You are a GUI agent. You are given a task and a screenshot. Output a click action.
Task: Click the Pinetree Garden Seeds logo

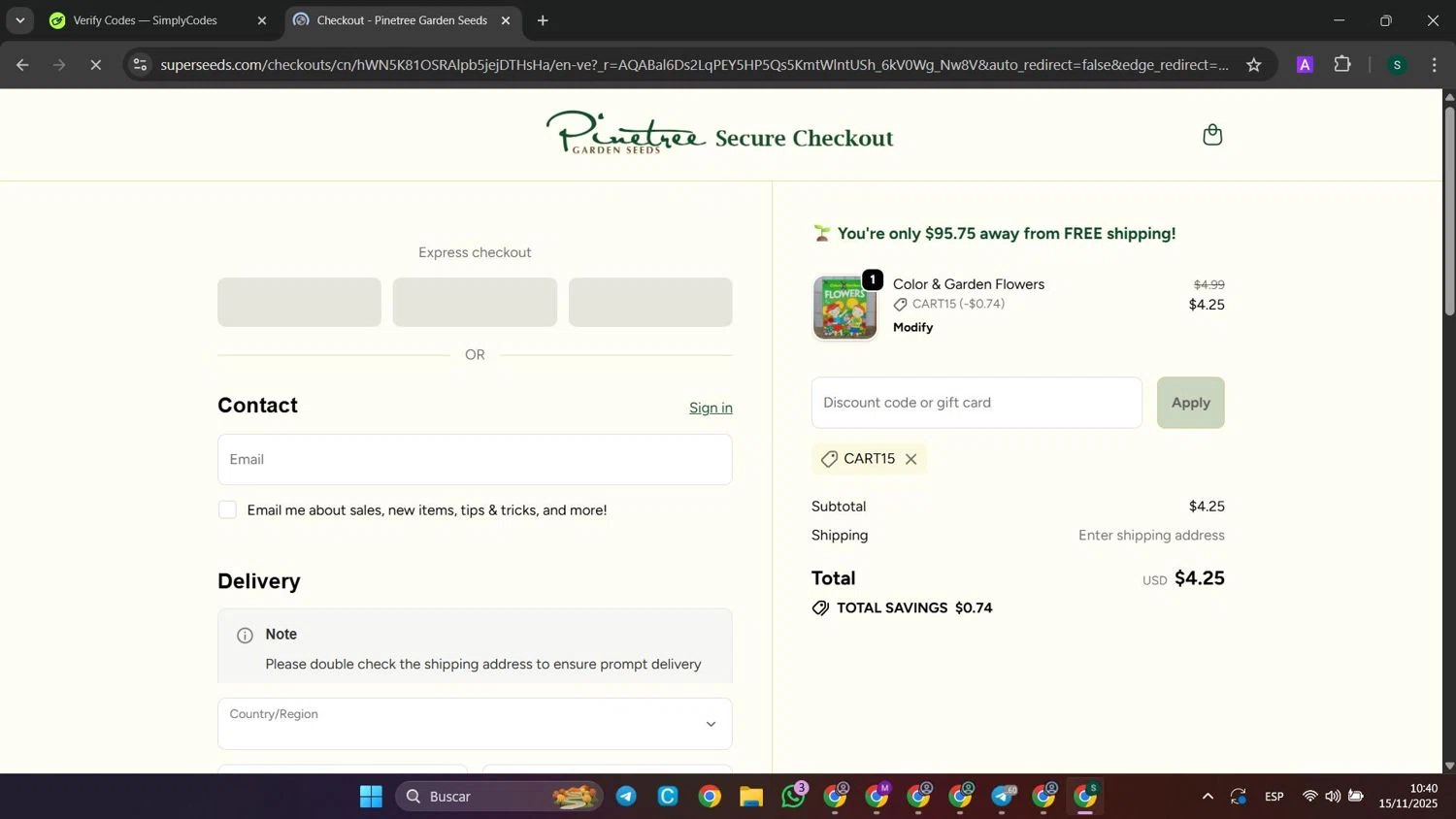pyautogui.click(x=625, y=133)
